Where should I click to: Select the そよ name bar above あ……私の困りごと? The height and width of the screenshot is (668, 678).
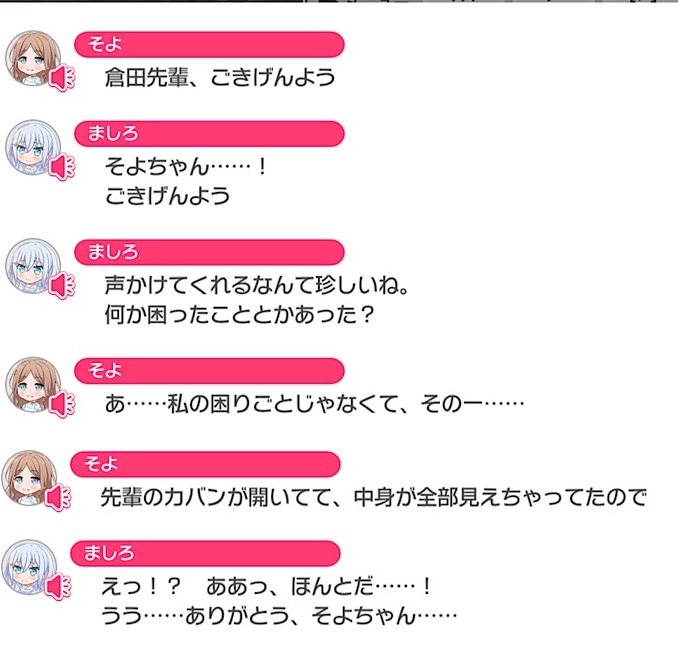(209, 371)
